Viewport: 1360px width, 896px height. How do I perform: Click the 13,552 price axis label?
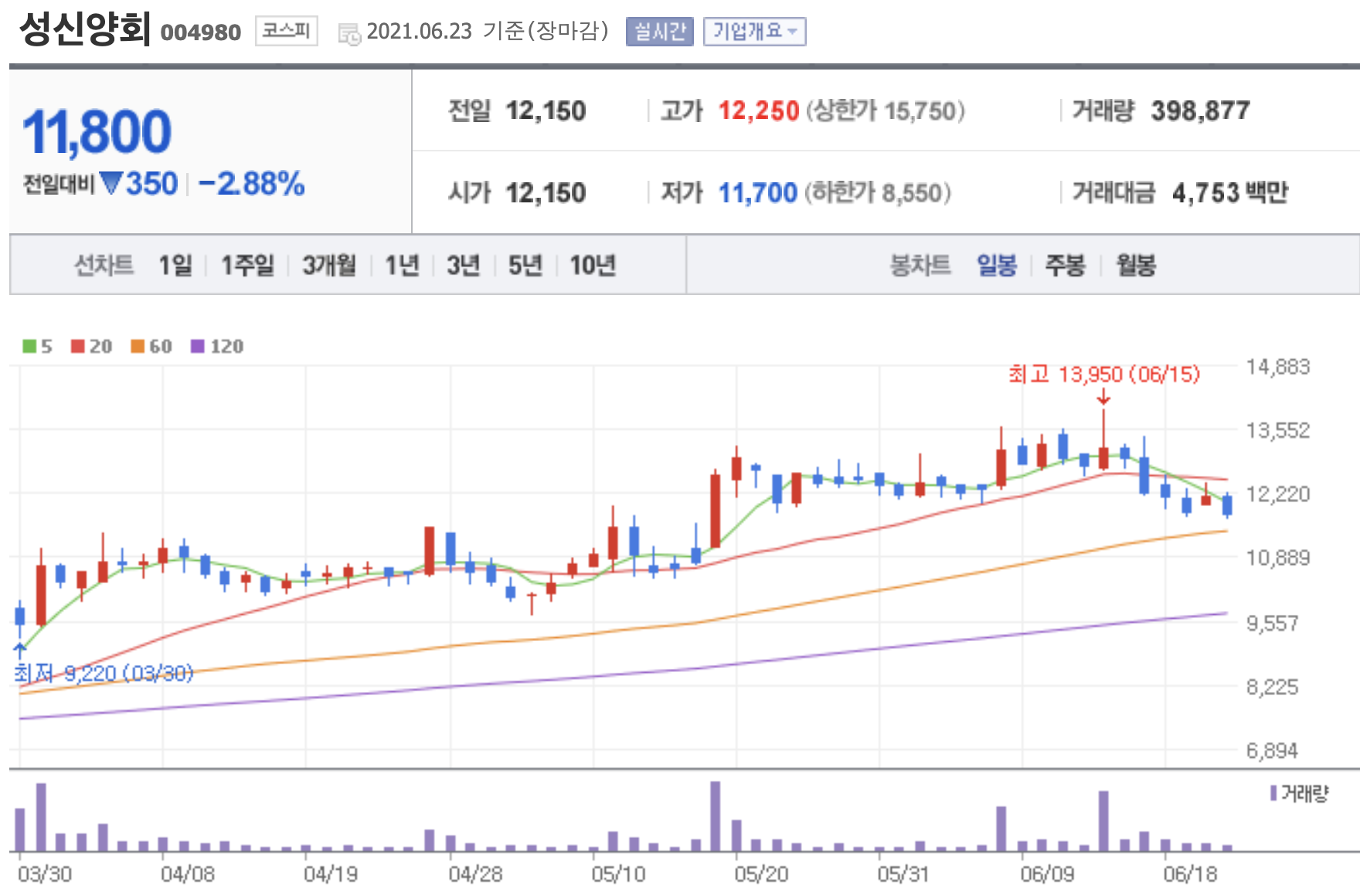[x=1278, y=430]
